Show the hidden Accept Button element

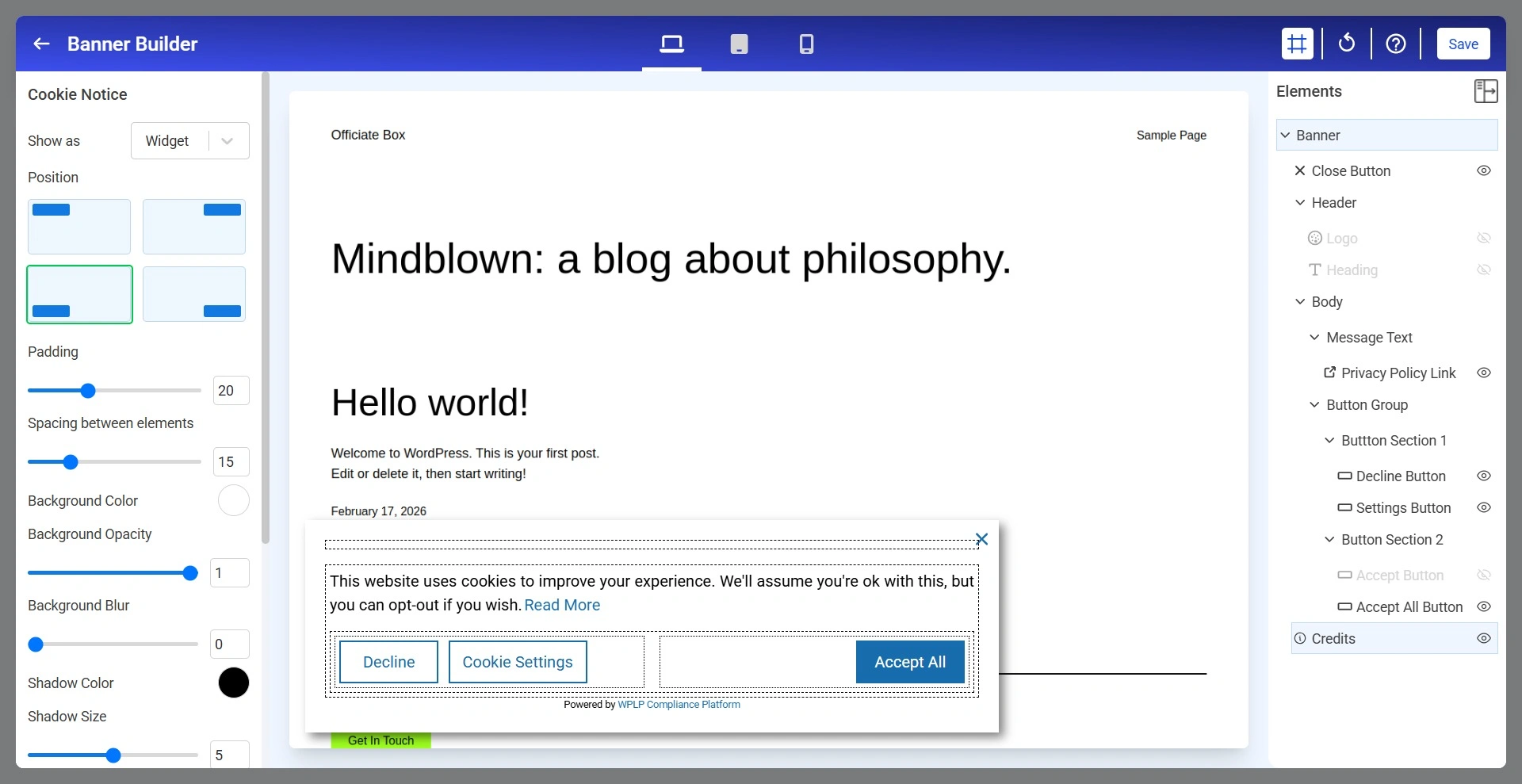pos(1484,575)
